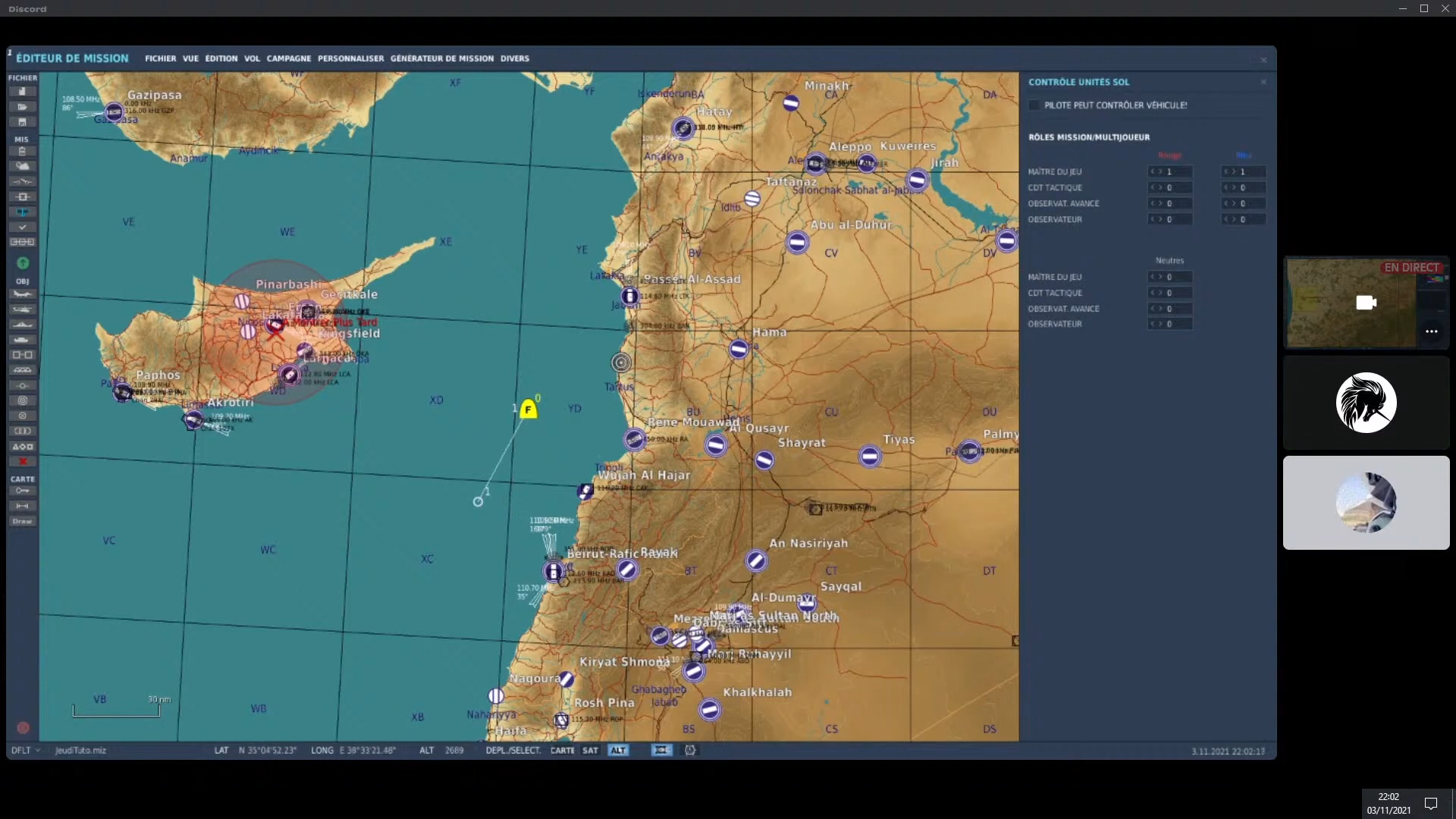Close the Contrôle Unités Sol panel
Screen dimensions: 1456x819
[1263, 82]
